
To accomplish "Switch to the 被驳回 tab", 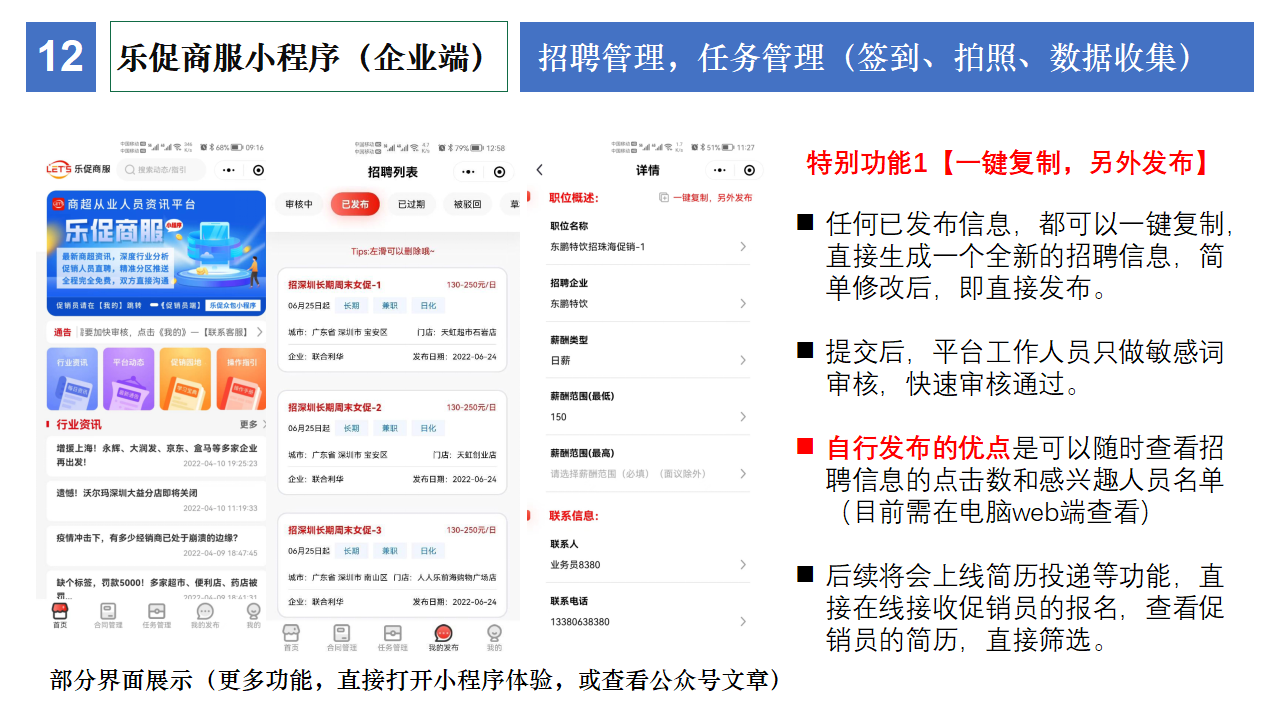I will point(467,204).
